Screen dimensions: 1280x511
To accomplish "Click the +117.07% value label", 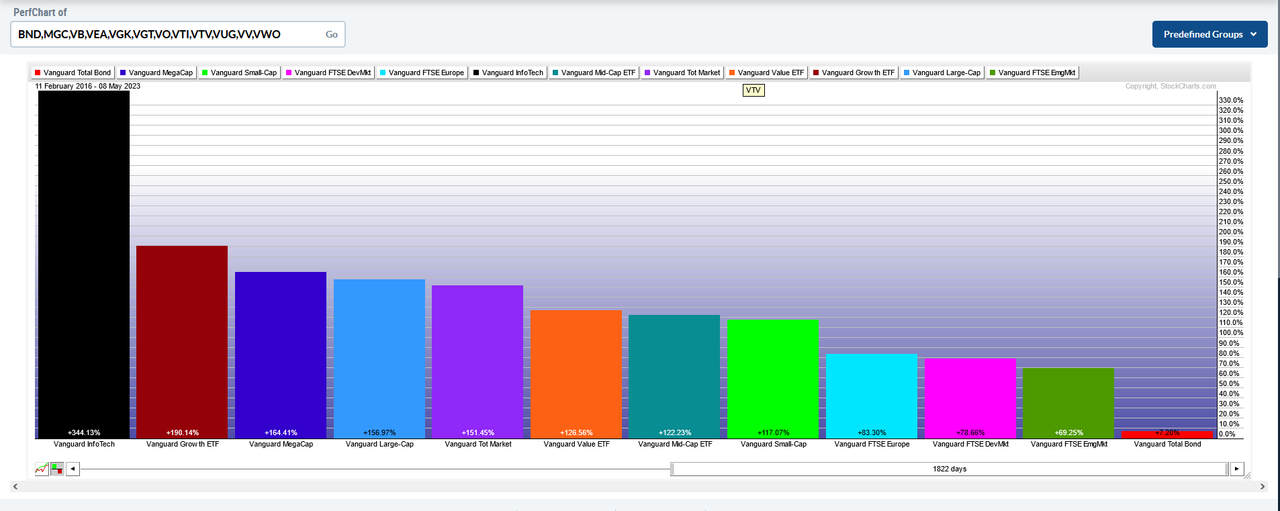I will click(x=773, y=432).
